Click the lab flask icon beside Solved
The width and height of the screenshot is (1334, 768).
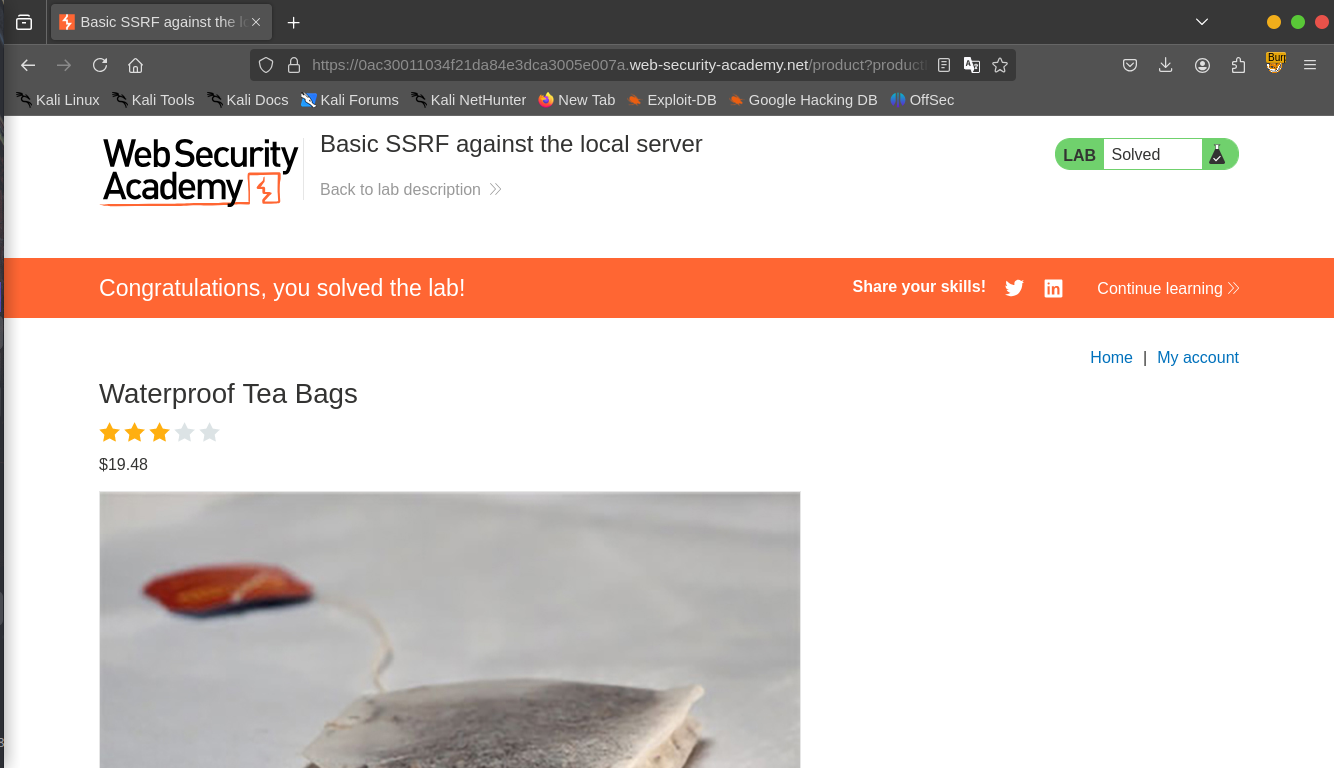coord(1218,155)
